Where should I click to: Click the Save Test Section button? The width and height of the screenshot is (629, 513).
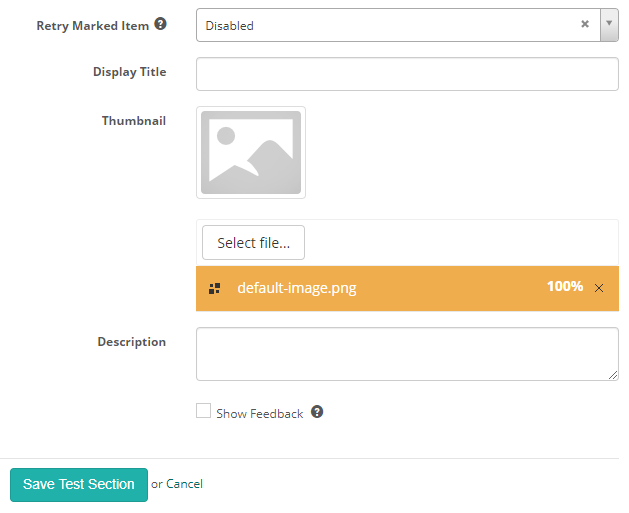tap(79, 485)
